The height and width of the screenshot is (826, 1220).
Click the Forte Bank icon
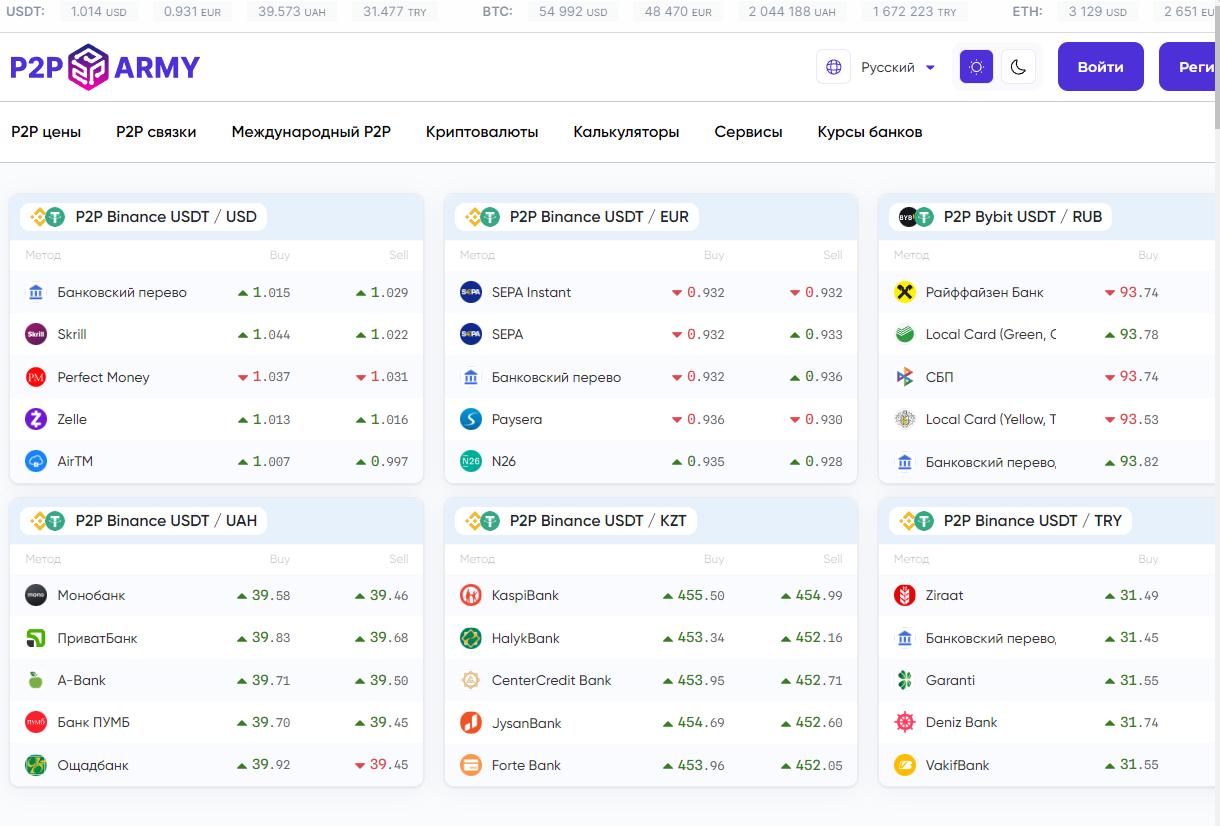470,765
